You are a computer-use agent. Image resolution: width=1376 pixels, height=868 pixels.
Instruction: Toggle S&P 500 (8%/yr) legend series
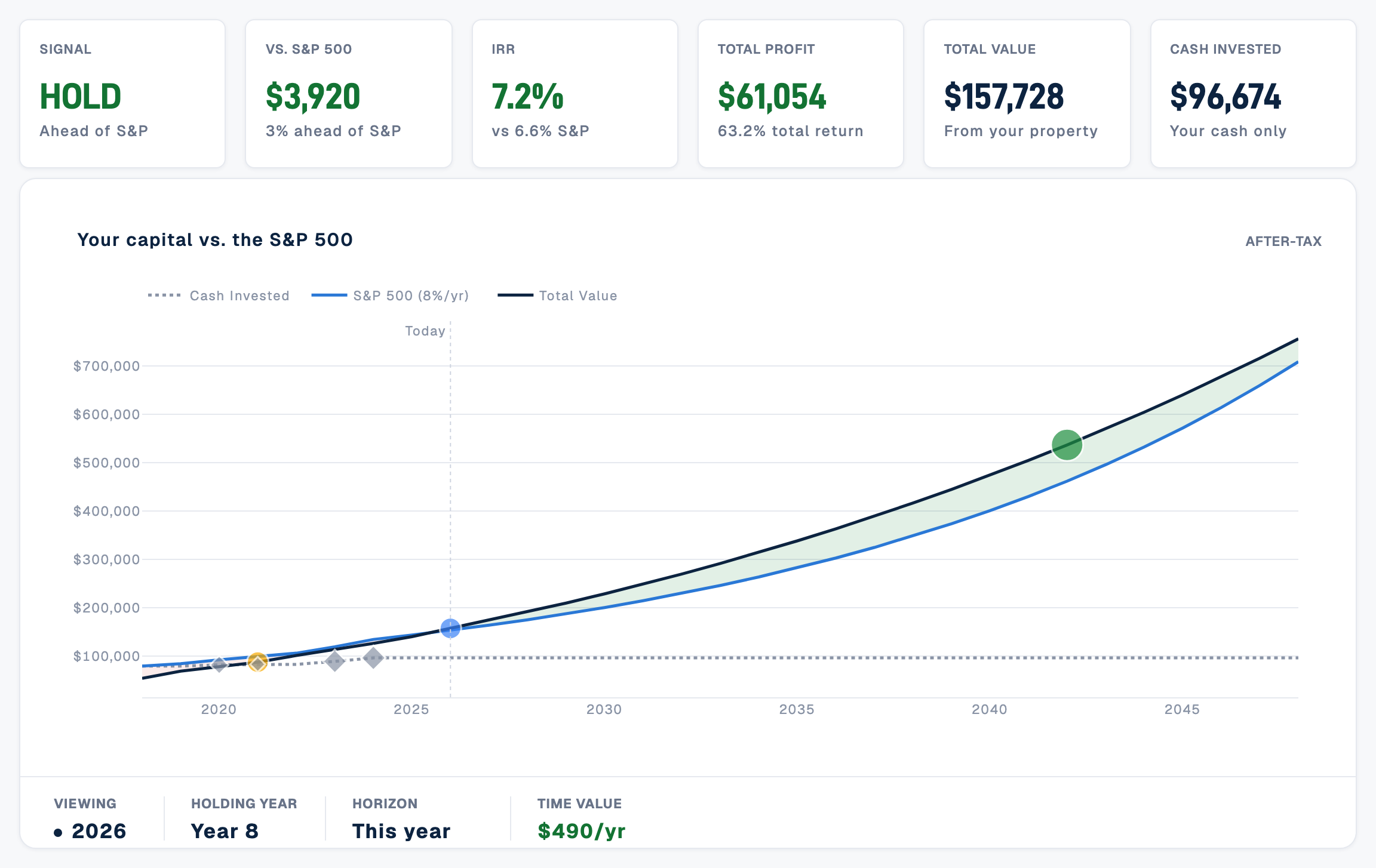pyautogui.click(x=390, y=296)
